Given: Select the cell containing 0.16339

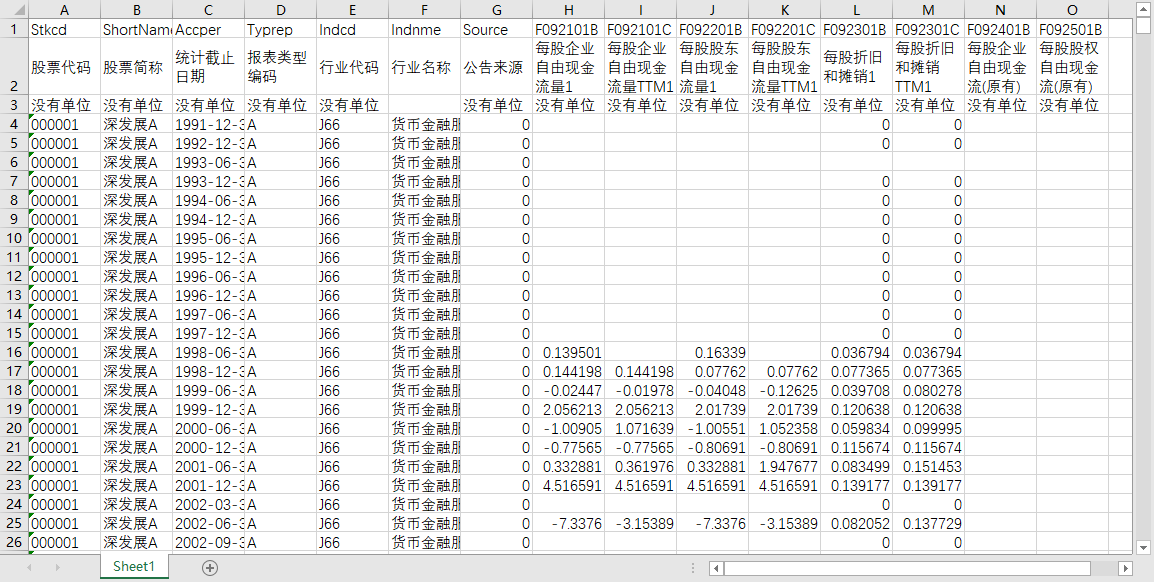Looking at the screenshot, I should (x=713, y=352).
